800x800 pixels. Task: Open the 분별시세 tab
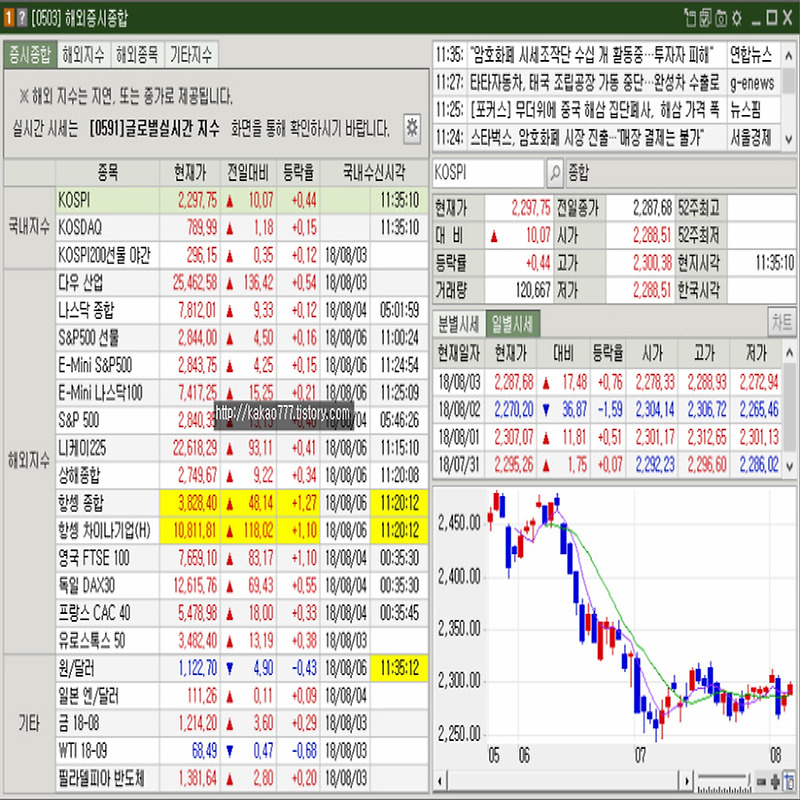[x=459, y=323]
